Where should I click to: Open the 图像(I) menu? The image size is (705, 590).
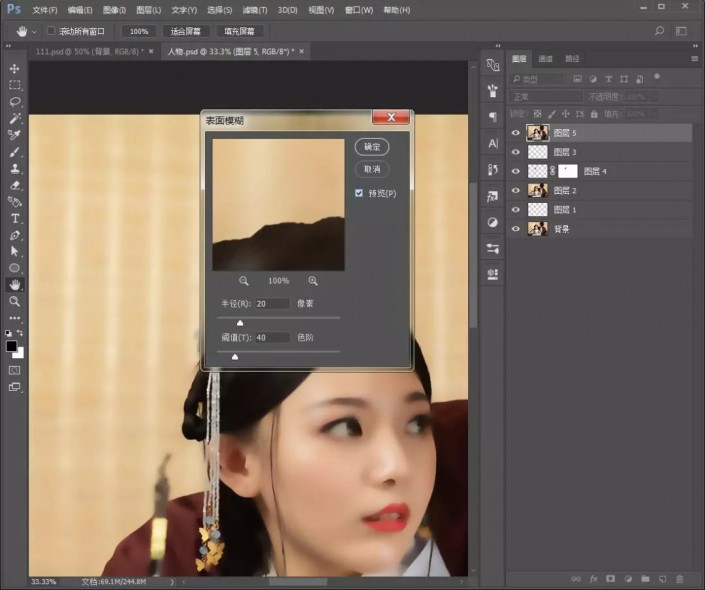(x=114, y=10)
